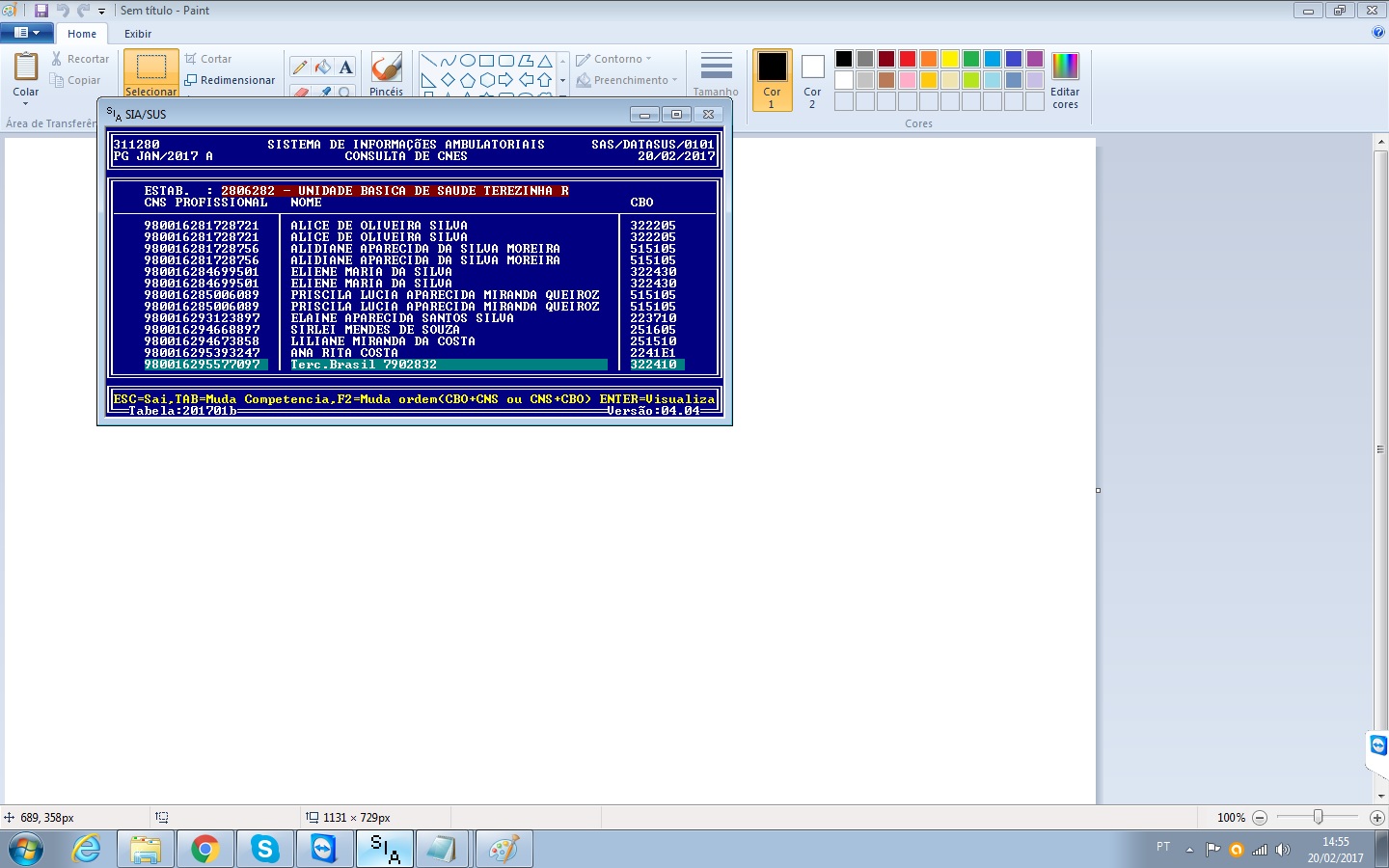The width and height of the screenshot is (1389, 868).
Task: Pick the rectangle shape
Action: tap(486, 60)
